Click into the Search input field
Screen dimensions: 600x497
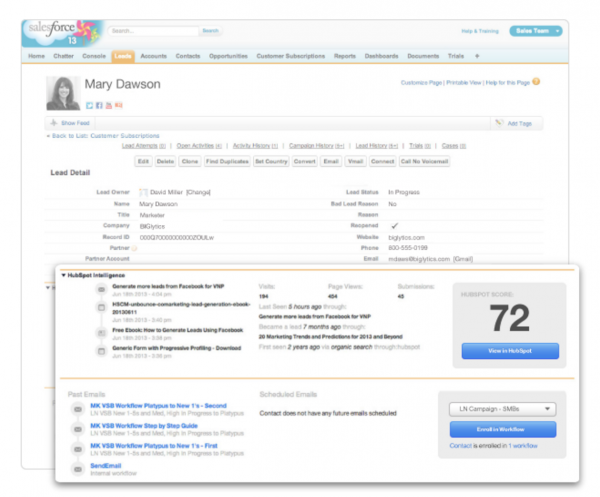(x=153, y=31)
